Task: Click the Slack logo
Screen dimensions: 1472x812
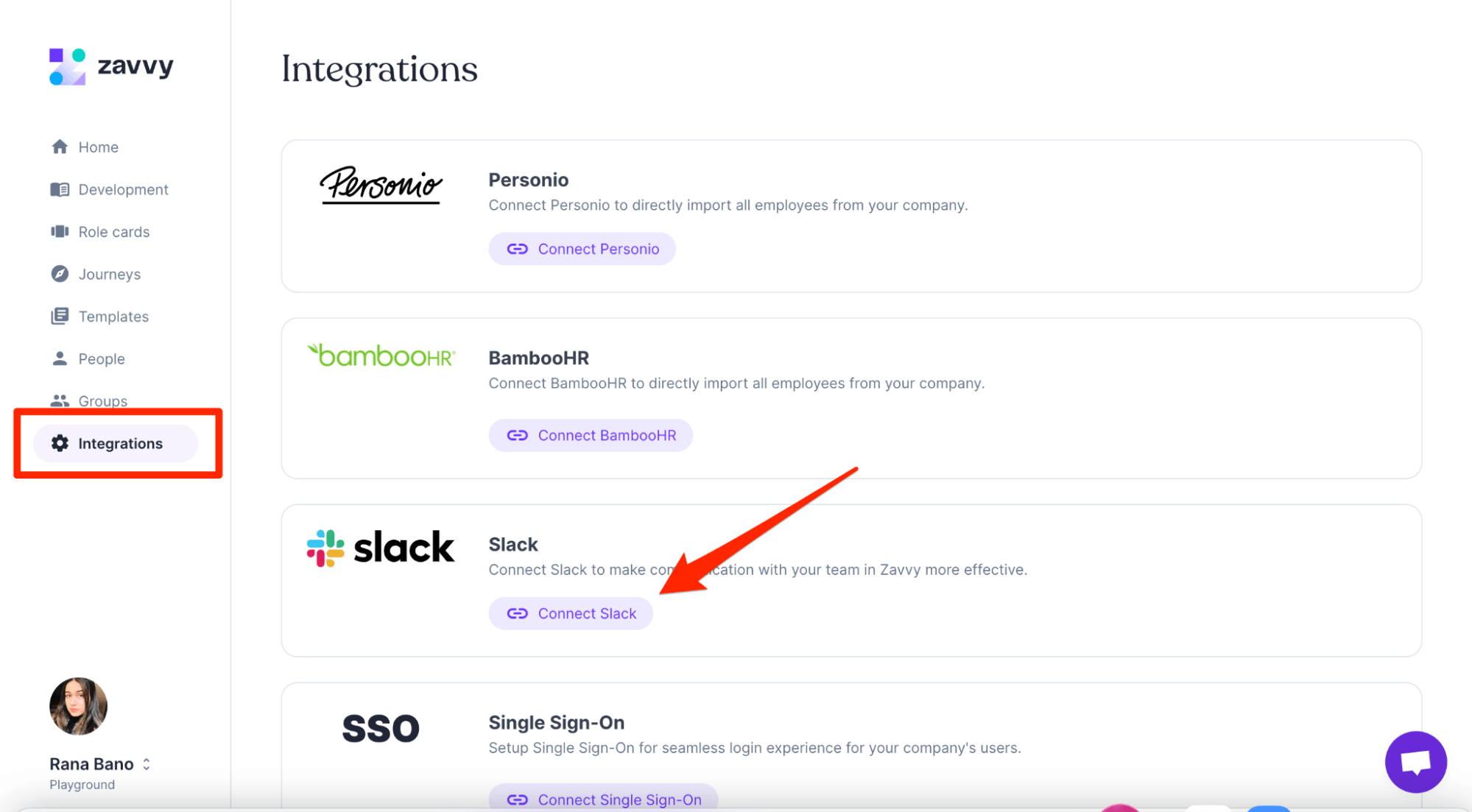Action: (381, 548)
